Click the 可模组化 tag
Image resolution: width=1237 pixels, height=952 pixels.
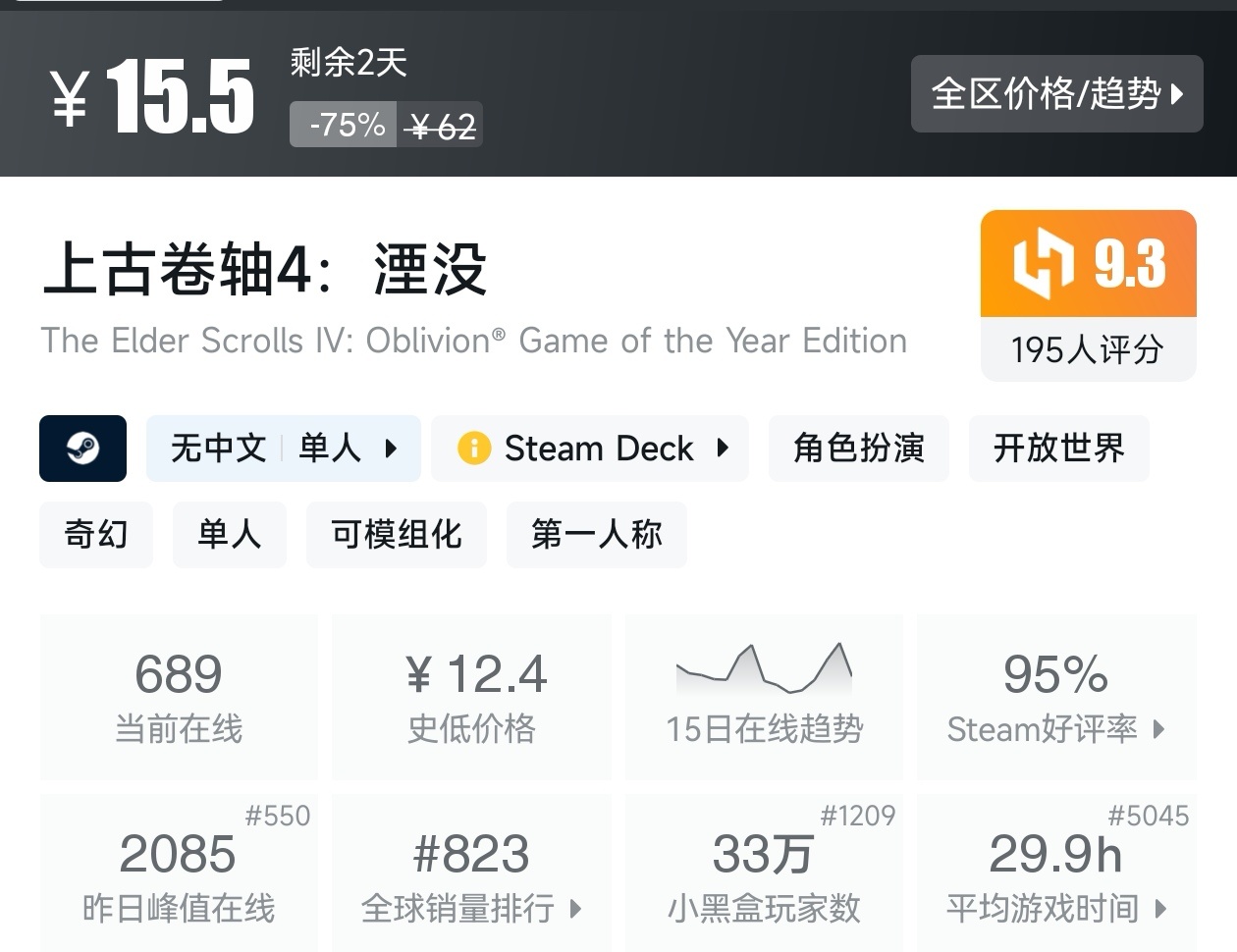[397, 535]
